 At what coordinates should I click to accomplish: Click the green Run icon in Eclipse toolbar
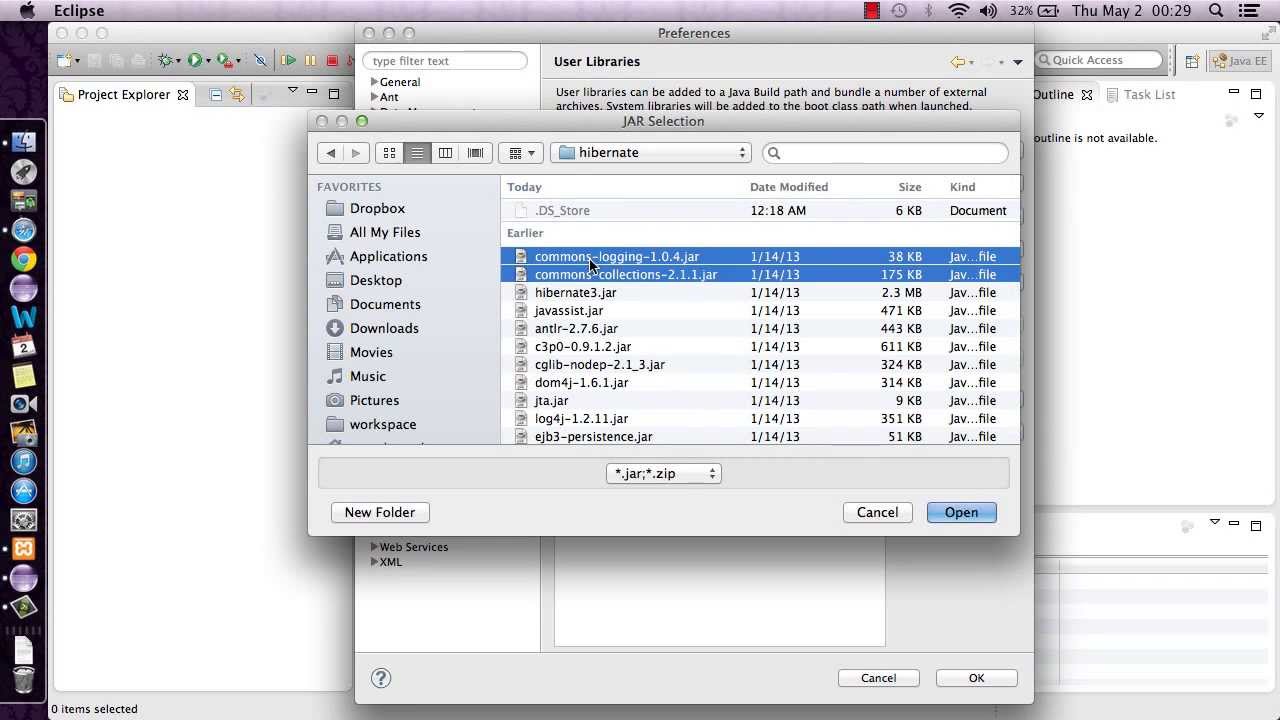coord(195,61)
